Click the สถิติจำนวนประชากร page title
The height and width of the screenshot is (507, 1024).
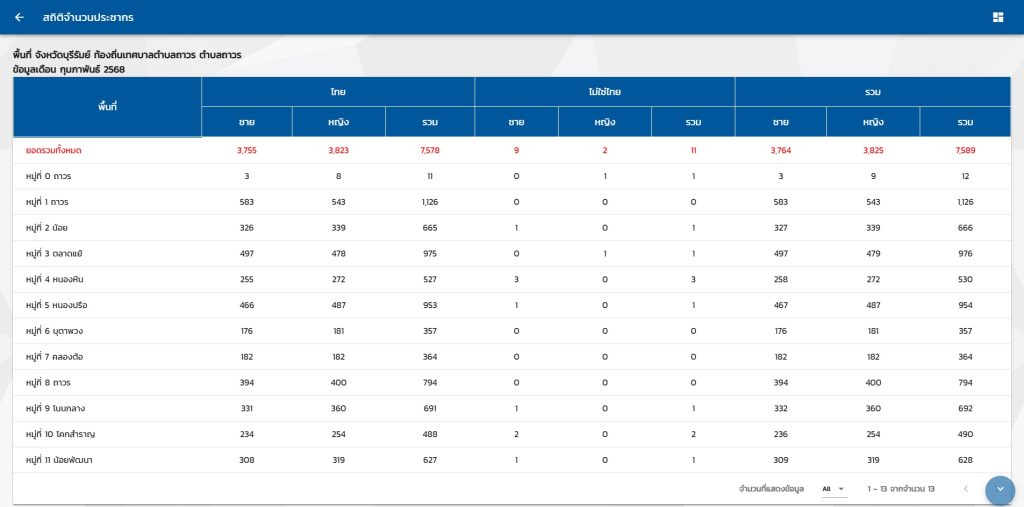(x=88, y=17)
